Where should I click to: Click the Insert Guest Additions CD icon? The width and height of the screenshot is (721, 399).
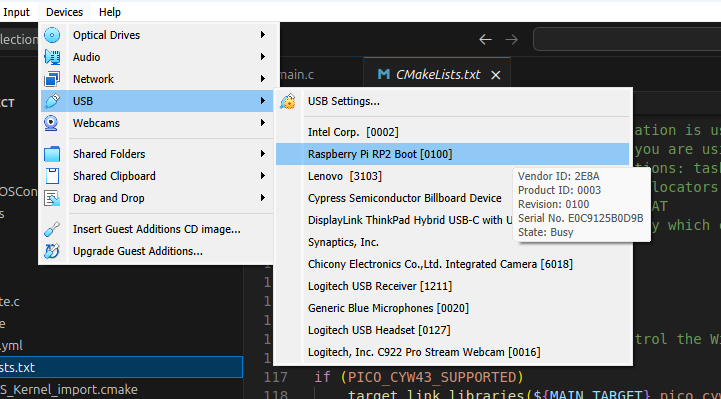[52, 229]
